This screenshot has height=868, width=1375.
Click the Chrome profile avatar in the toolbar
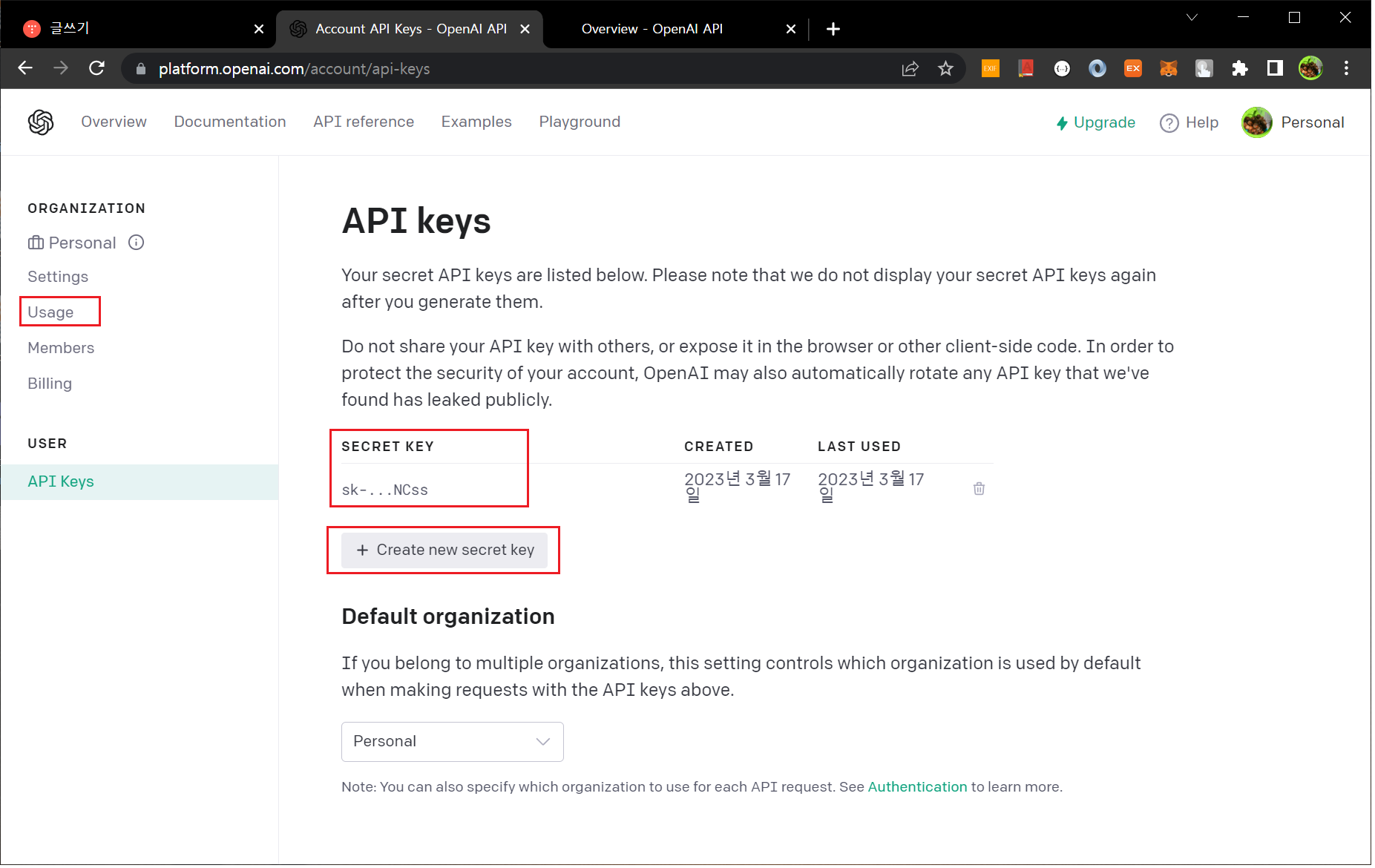[1310, 68]
